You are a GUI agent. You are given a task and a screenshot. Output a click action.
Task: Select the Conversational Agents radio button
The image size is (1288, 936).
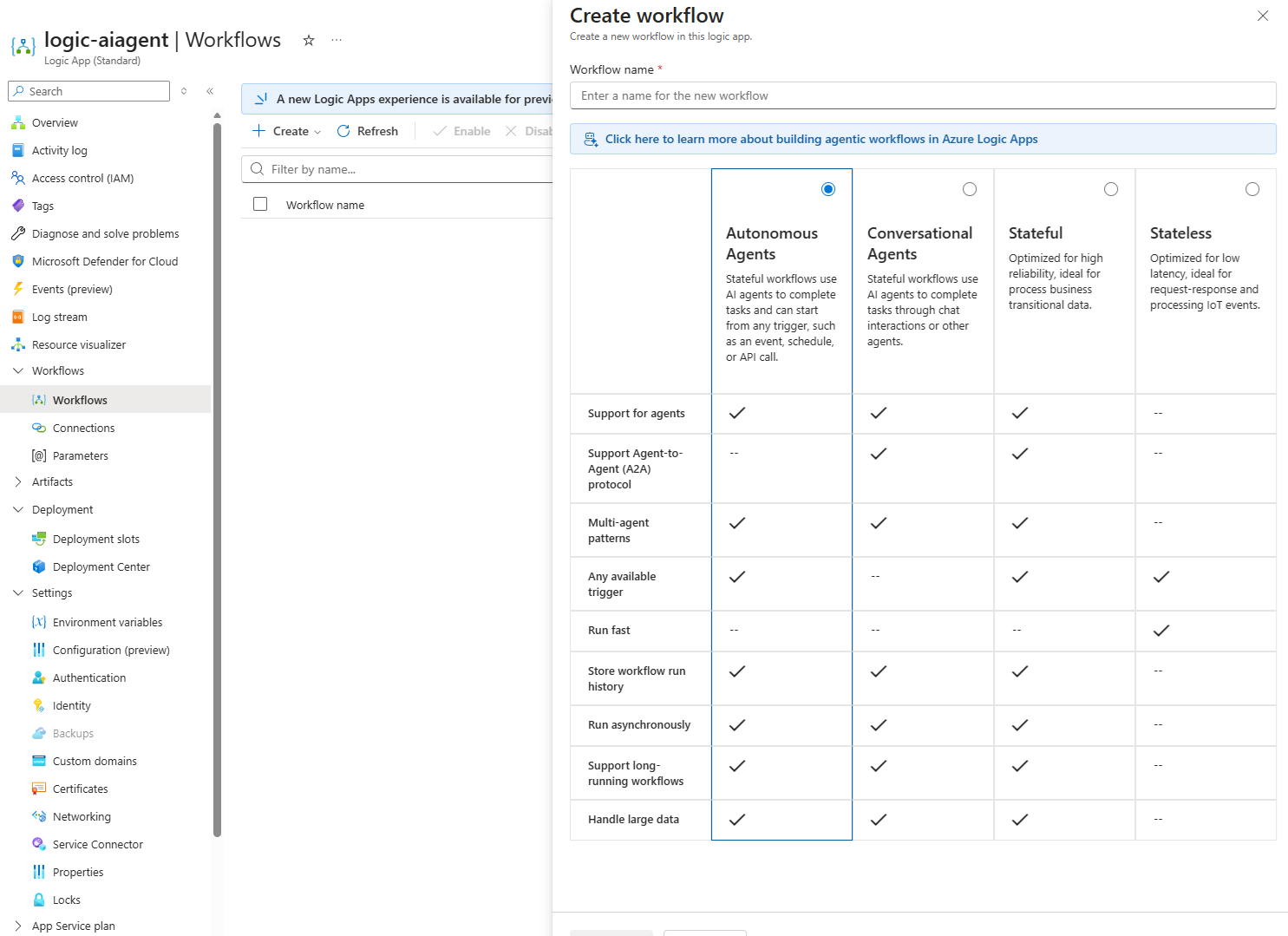(970, 189)
